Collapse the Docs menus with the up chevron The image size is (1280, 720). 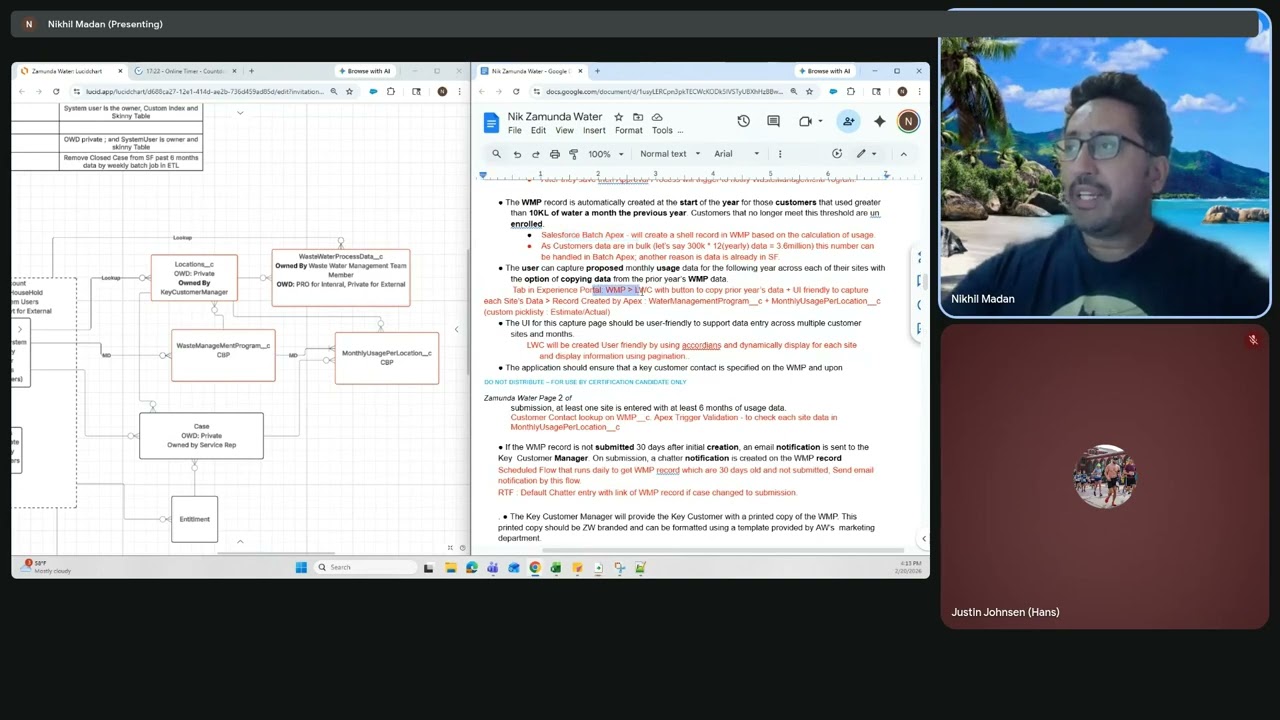click(903, 154)
